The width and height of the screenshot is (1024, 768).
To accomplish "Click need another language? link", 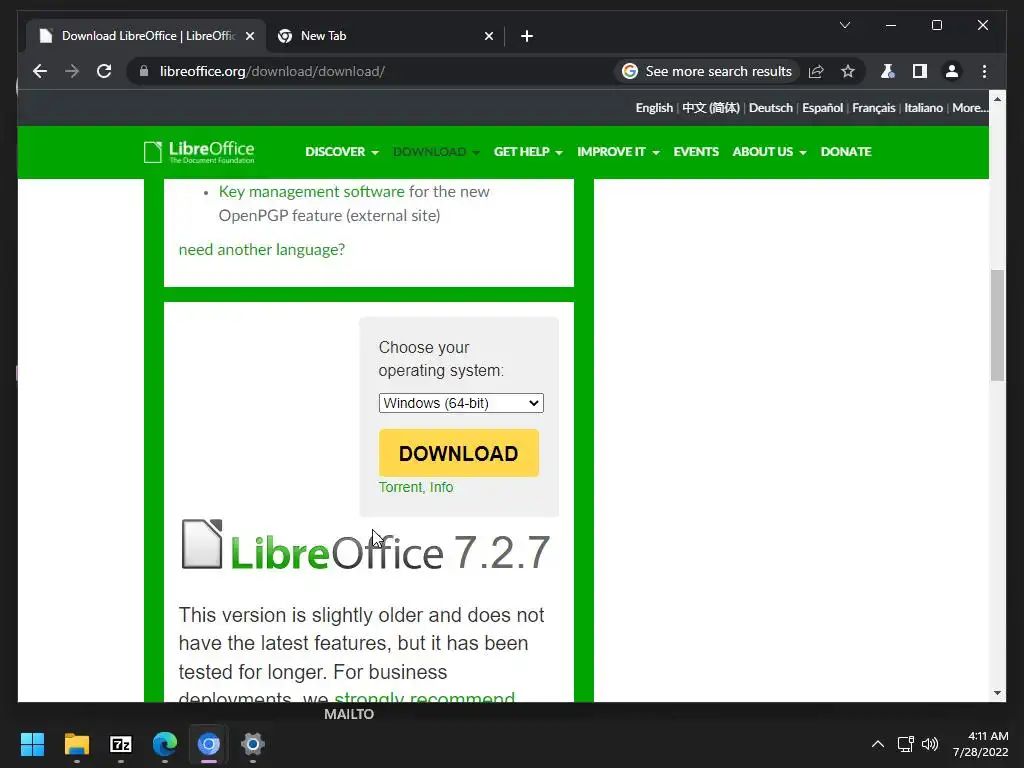I will coord(261,249).
